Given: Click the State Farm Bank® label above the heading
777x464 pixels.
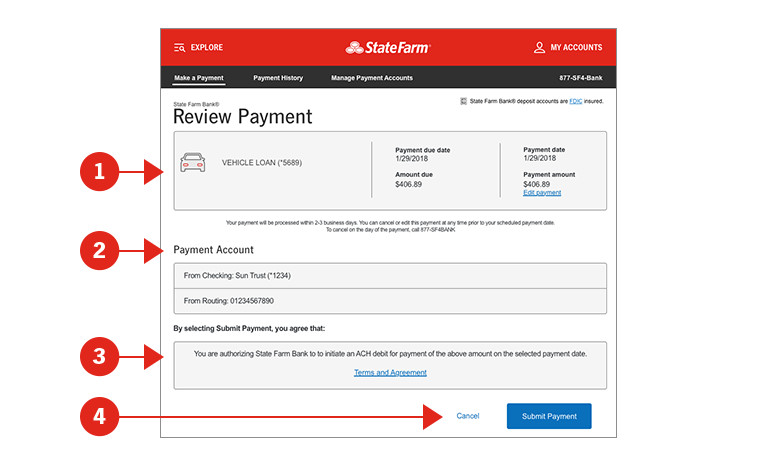Looking at the screenshot, I should click(196, 104).
